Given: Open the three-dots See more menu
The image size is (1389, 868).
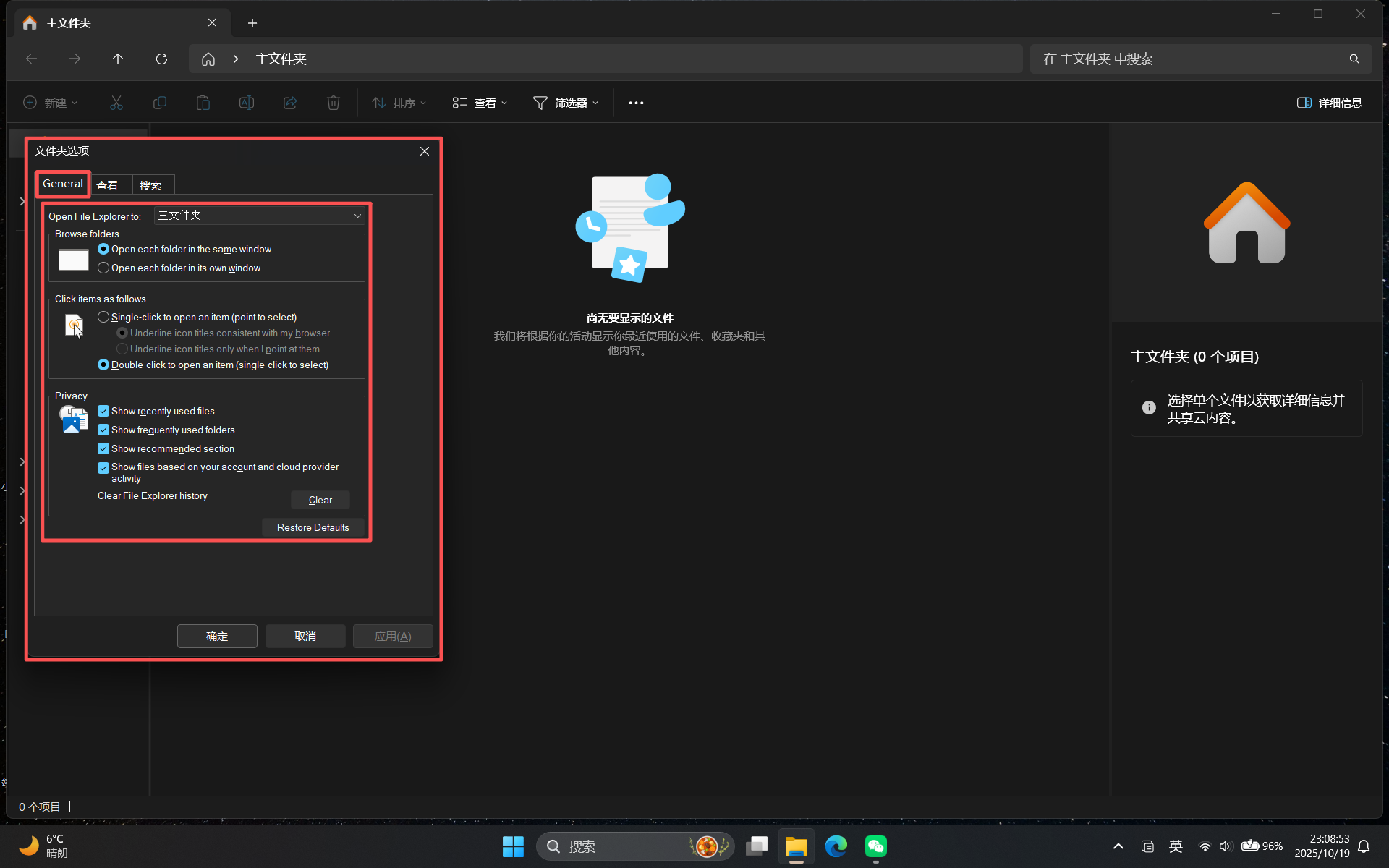Looking at the screenshot, I should pyautogui.click(x=636, y=103).
